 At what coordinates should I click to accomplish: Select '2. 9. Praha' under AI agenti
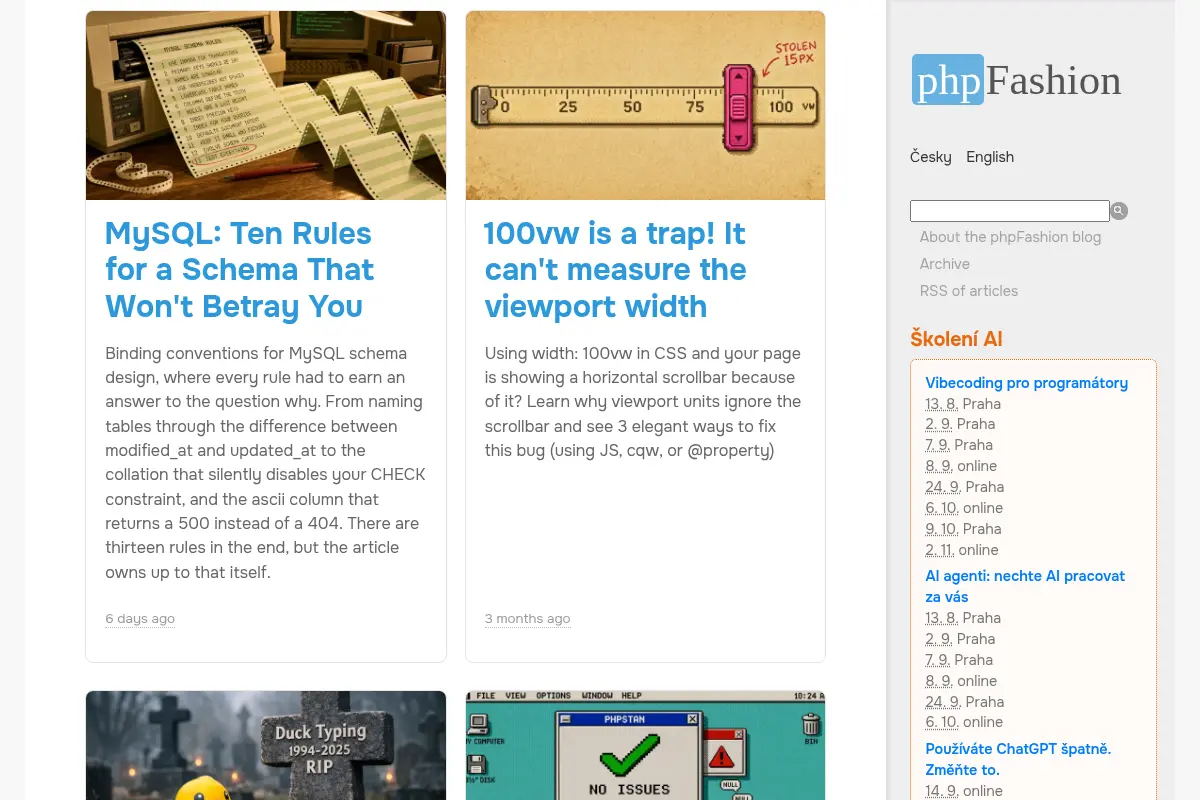click(x=960, y=639)
